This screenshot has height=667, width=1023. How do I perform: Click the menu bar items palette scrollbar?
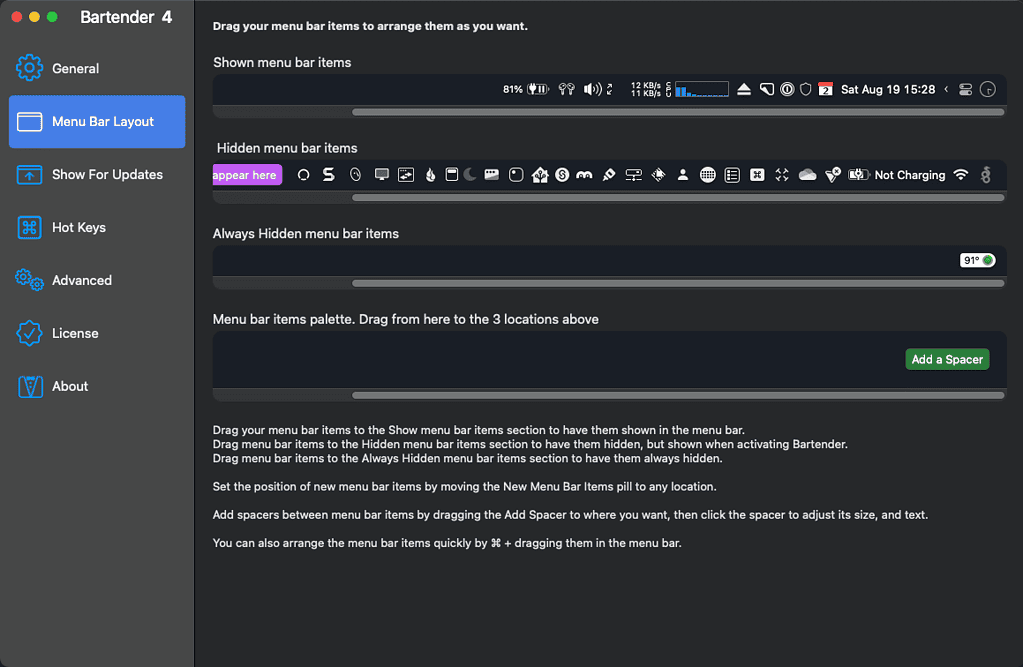[x=678, y=396]
